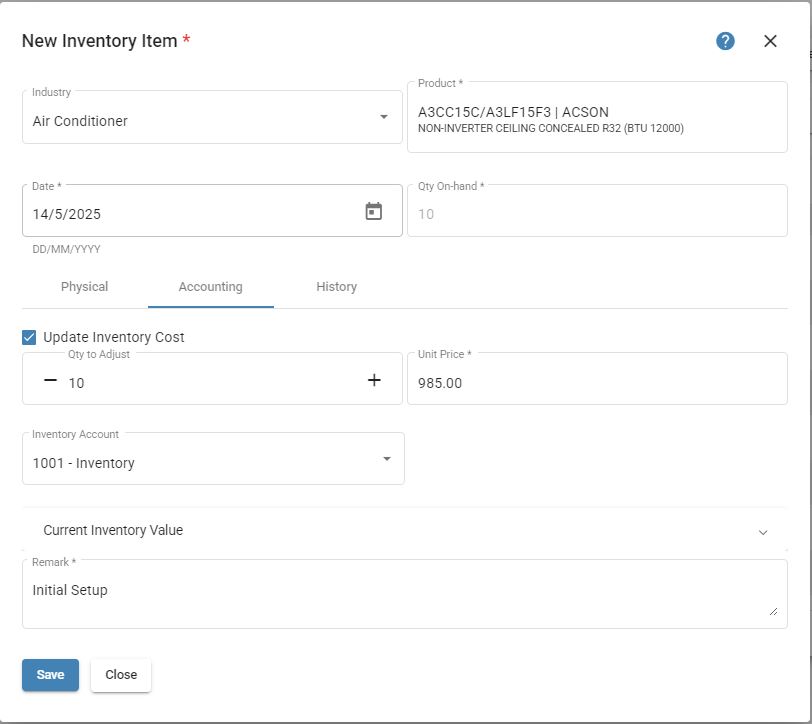Image resolution: width=812 pixels, height=724 pixels.
Task: Open the help question mark icon
Action: [x=725, y=41]
